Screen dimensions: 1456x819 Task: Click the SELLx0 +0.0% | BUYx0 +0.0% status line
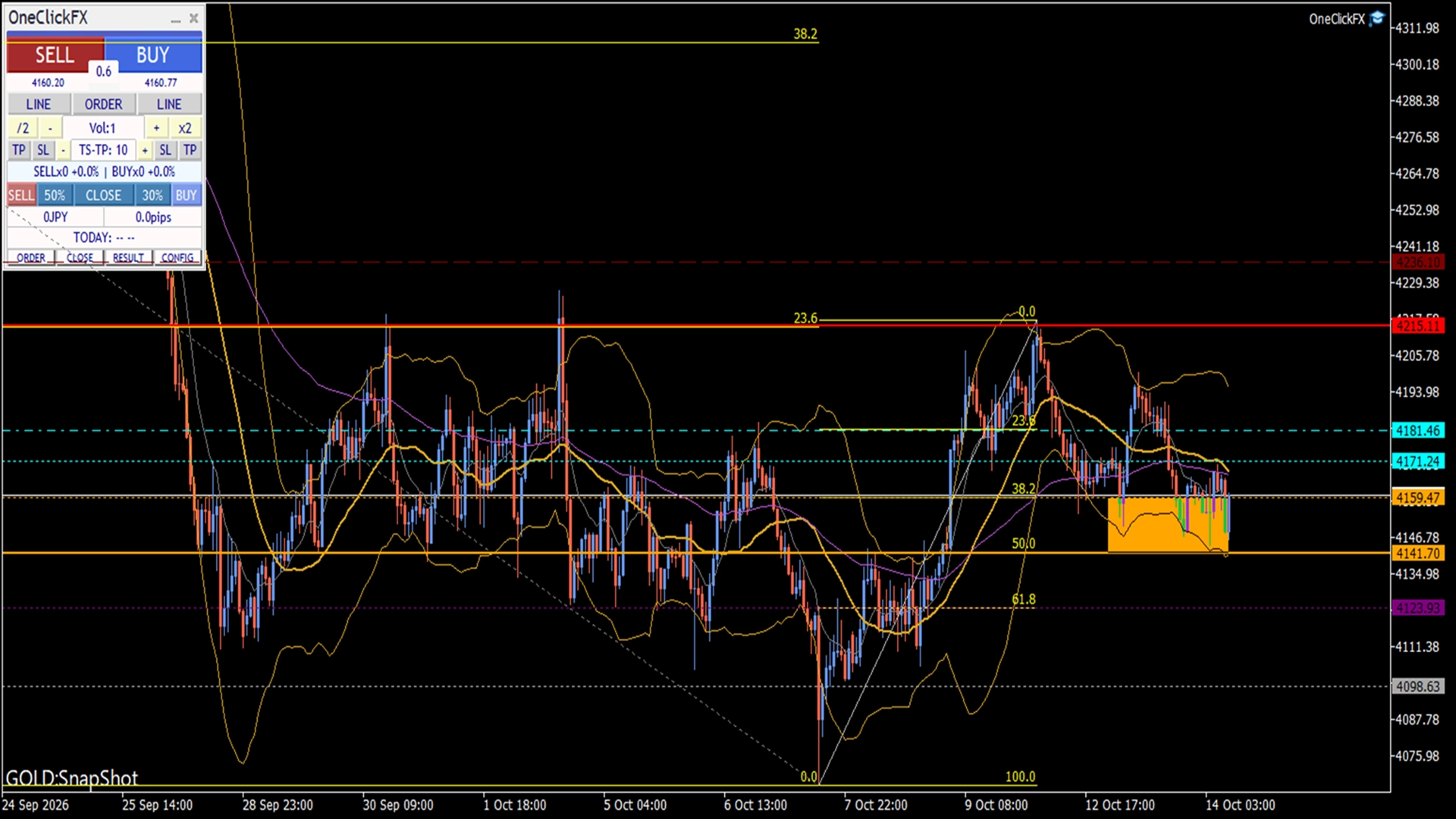pyautogui.click(x=105, y=172)
